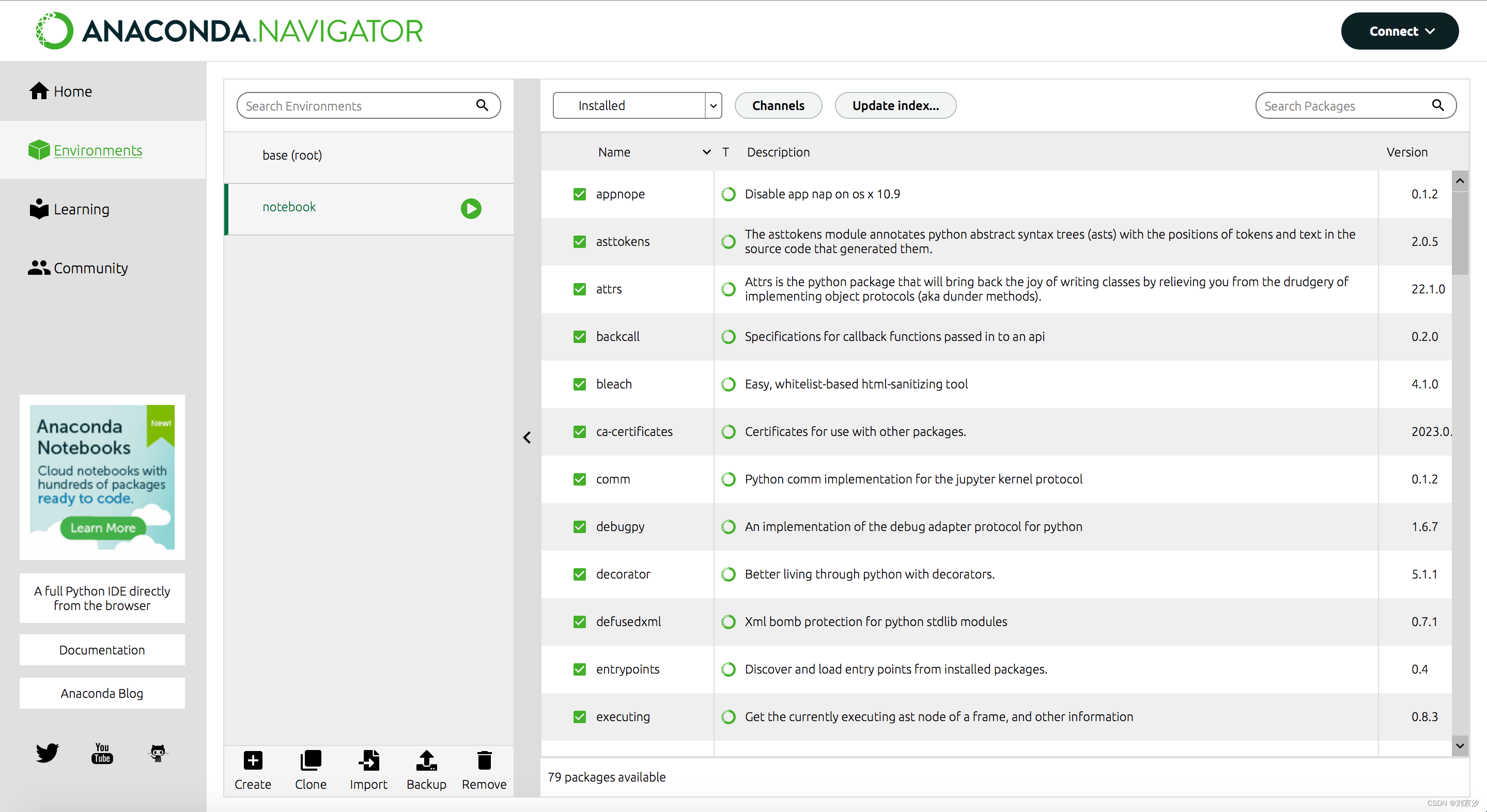Expand the Connect dropdown menu
The width and height of the screenshot is (1487, 812).
click(x=1399, y=31)
